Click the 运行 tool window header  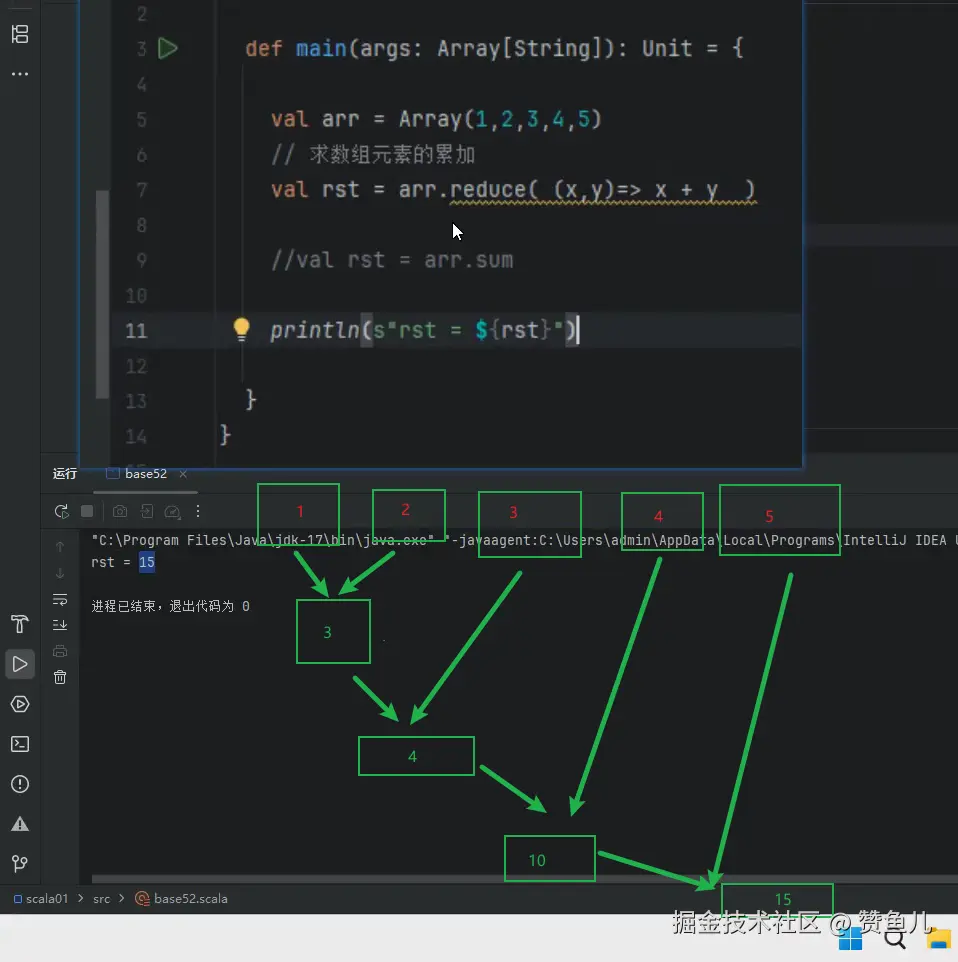64,474
